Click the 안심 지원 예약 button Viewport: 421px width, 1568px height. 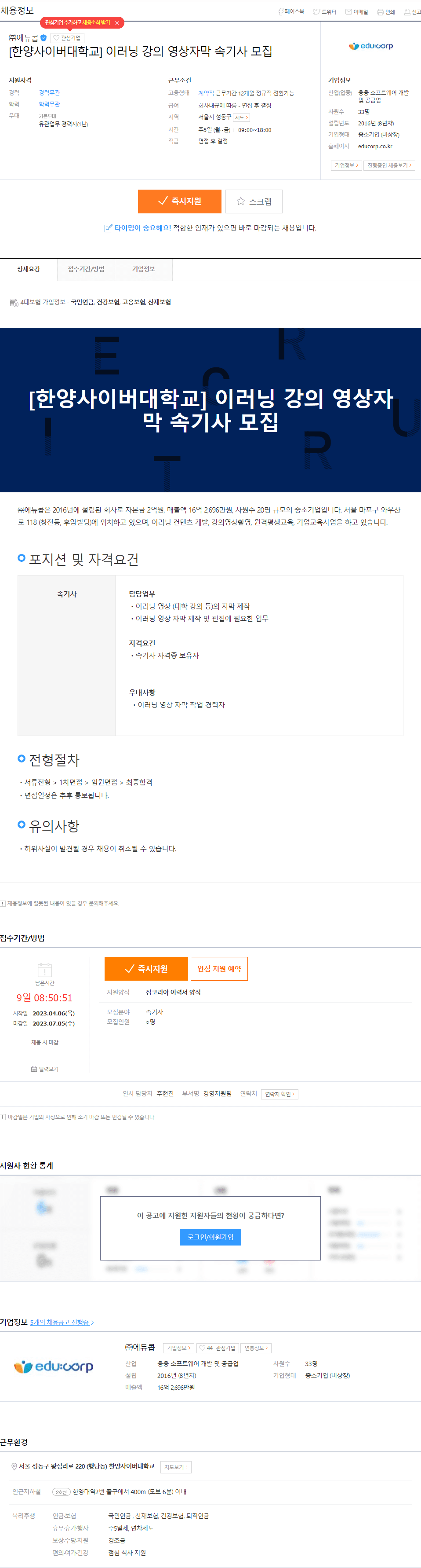[219, 969]
